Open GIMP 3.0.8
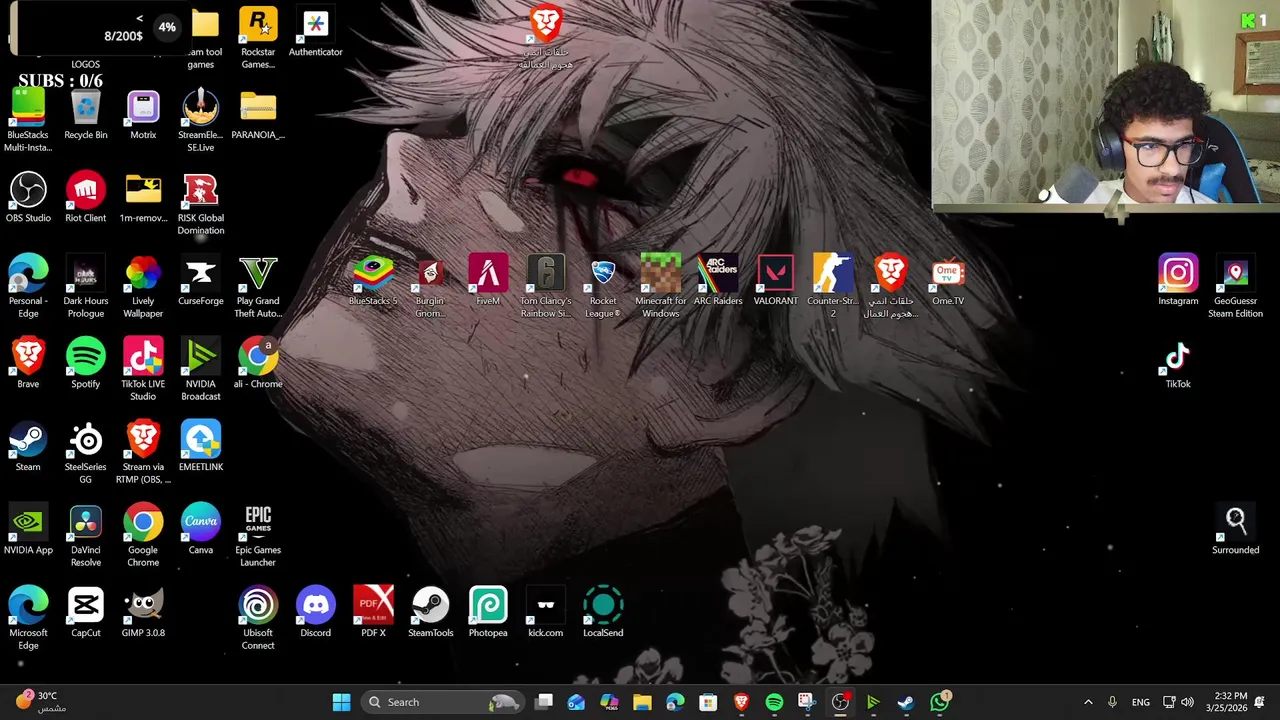Viewport: 1280px width, 720px height. tap(143, 612)
